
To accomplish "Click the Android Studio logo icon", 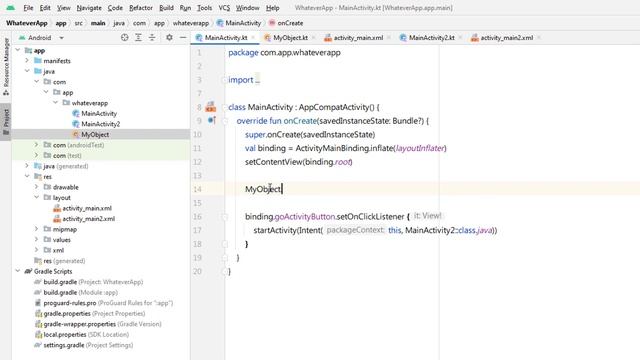I will [10, 8].
